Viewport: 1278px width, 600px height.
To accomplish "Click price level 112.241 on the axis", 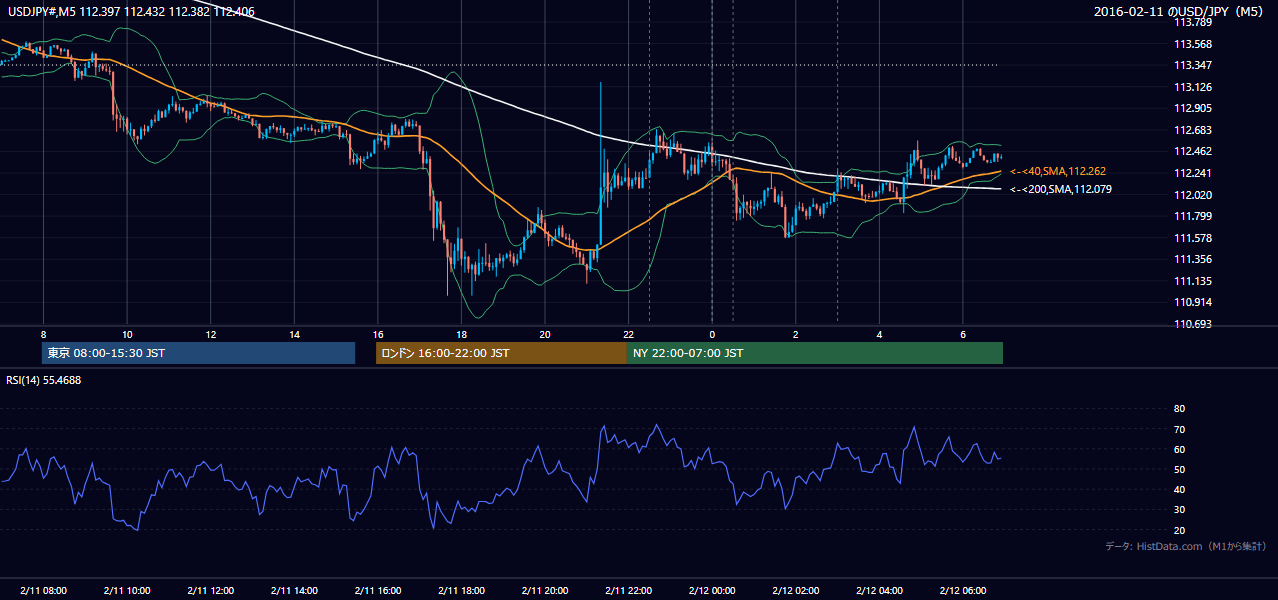I will click(1192, 173).
